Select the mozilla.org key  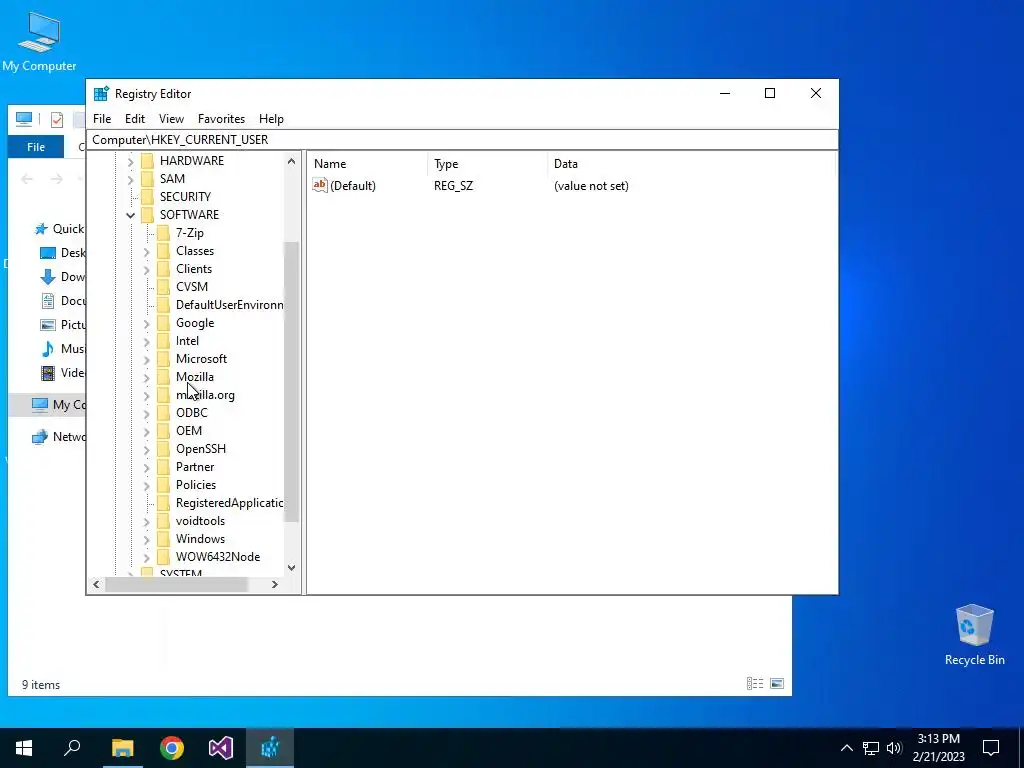point(205,394)
